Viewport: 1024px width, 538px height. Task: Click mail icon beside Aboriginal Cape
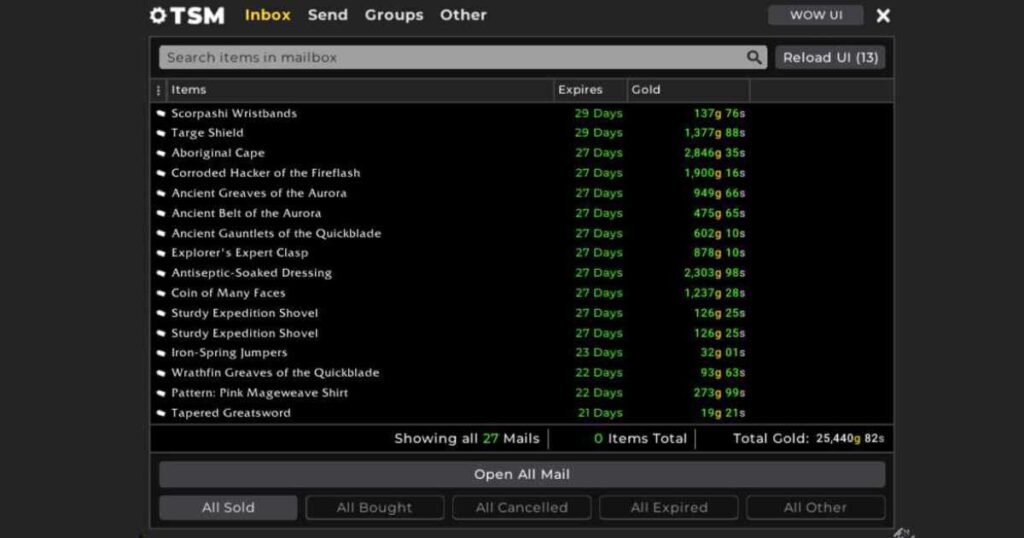[161, 154]
